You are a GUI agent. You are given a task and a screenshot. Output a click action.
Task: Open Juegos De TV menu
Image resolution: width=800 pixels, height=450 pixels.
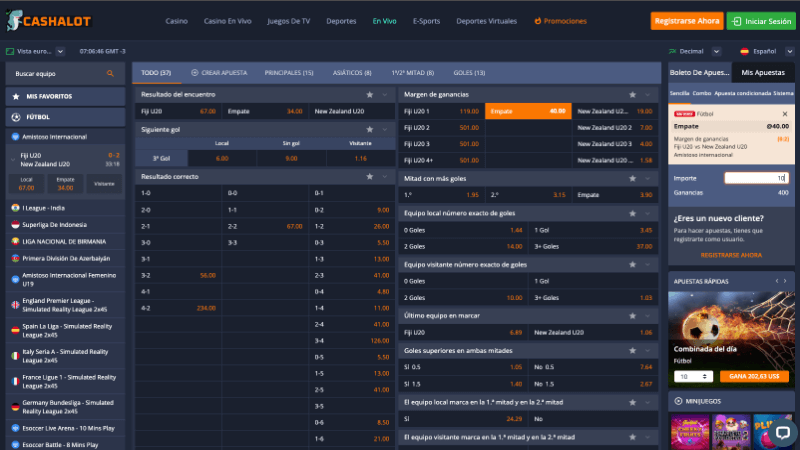(x=289, y=21)
